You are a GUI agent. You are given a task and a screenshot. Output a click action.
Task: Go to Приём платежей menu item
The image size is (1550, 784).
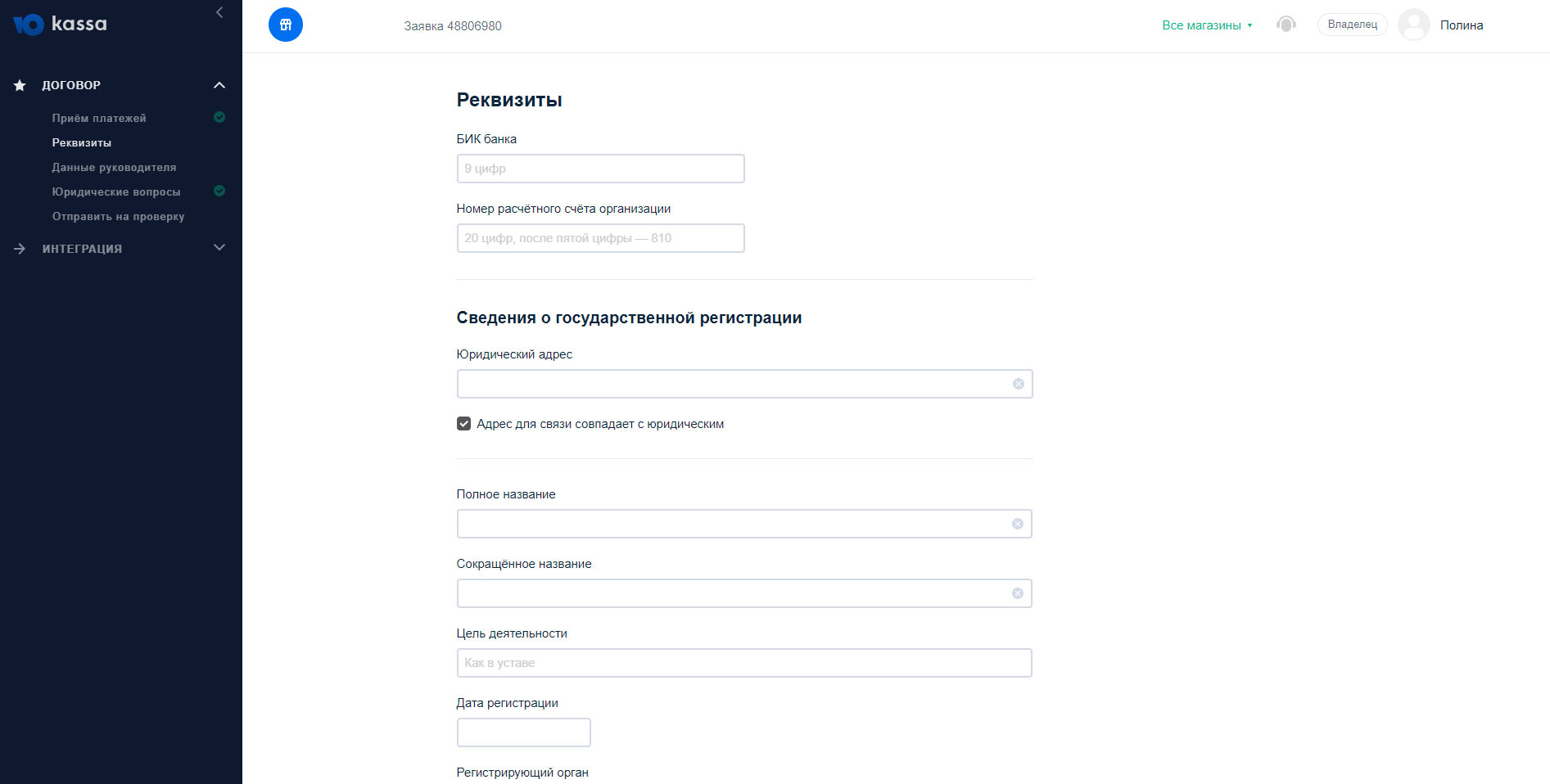click(99, 118)
